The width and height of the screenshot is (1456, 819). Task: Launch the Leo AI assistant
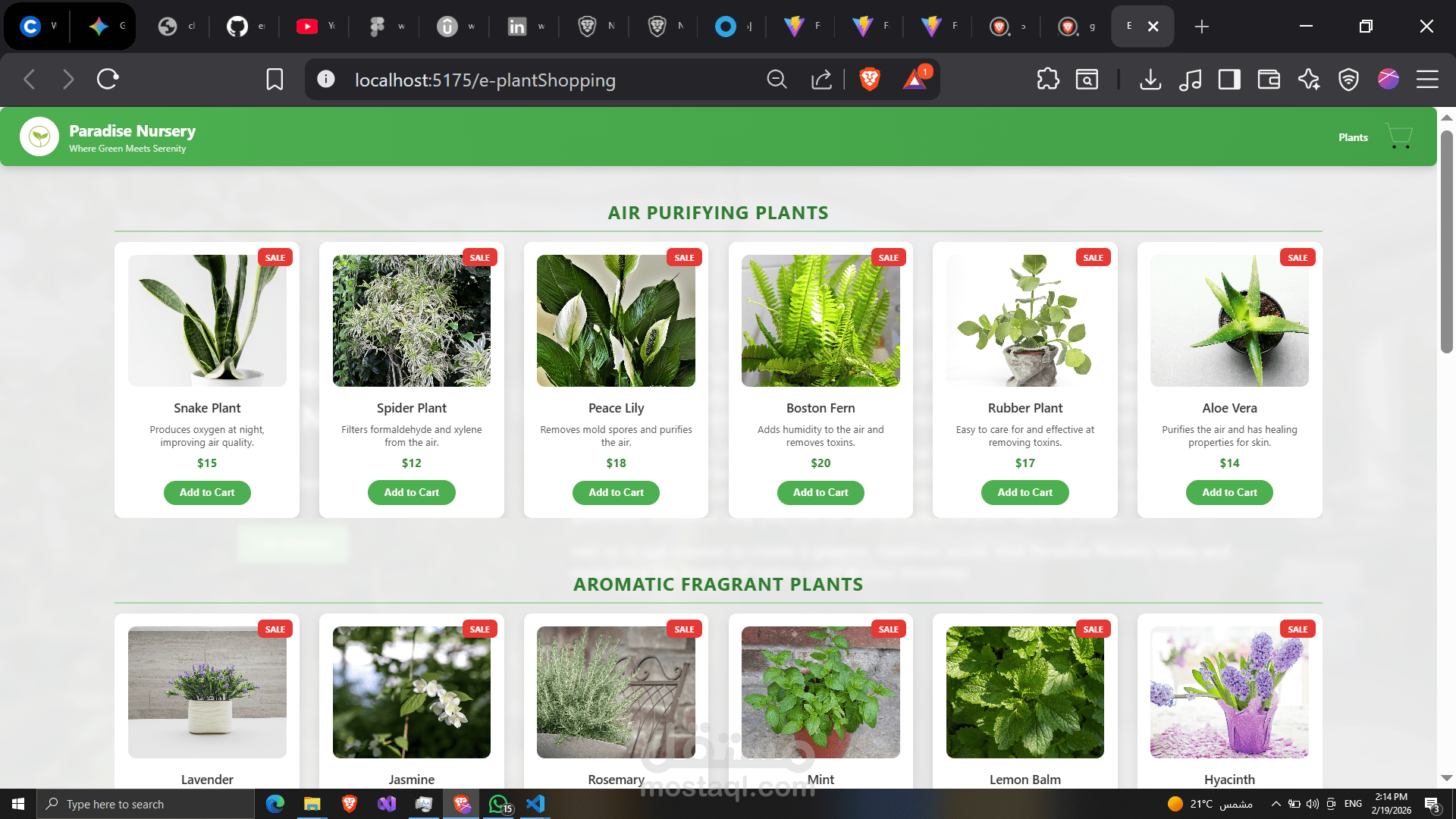[1309, 79]
